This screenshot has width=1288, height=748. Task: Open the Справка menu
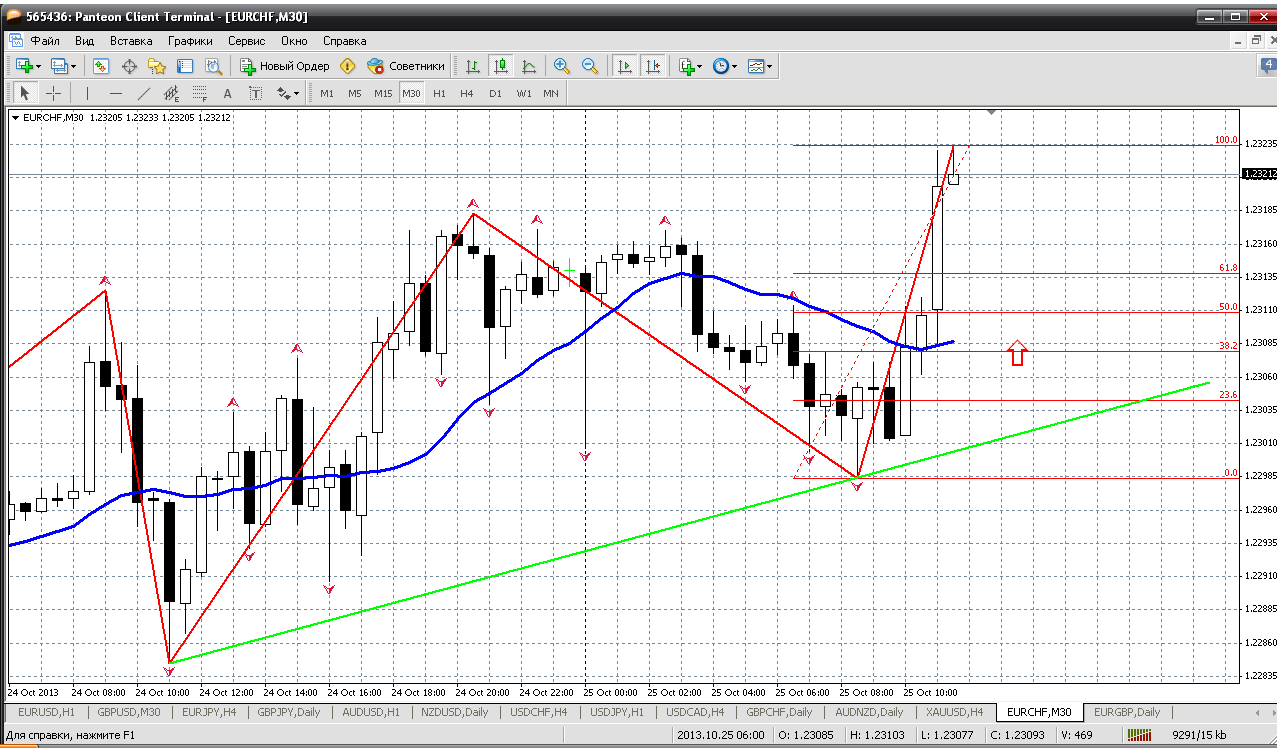[x=345, y=41]
